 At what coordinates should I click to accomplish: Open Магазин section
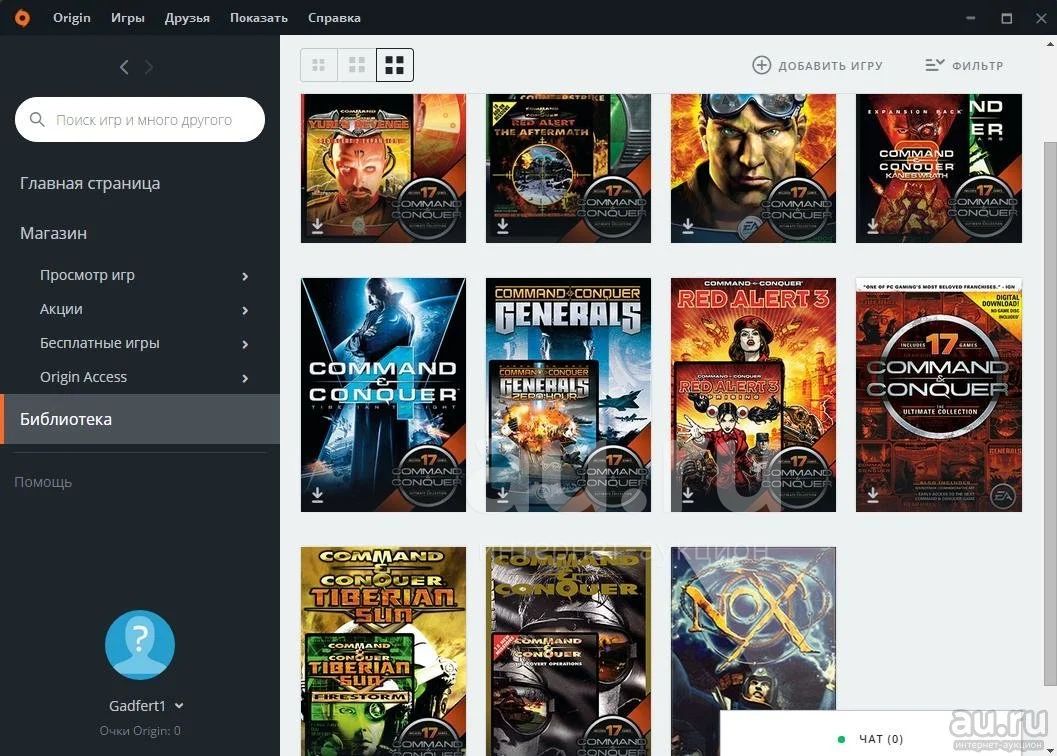point(53,233)
